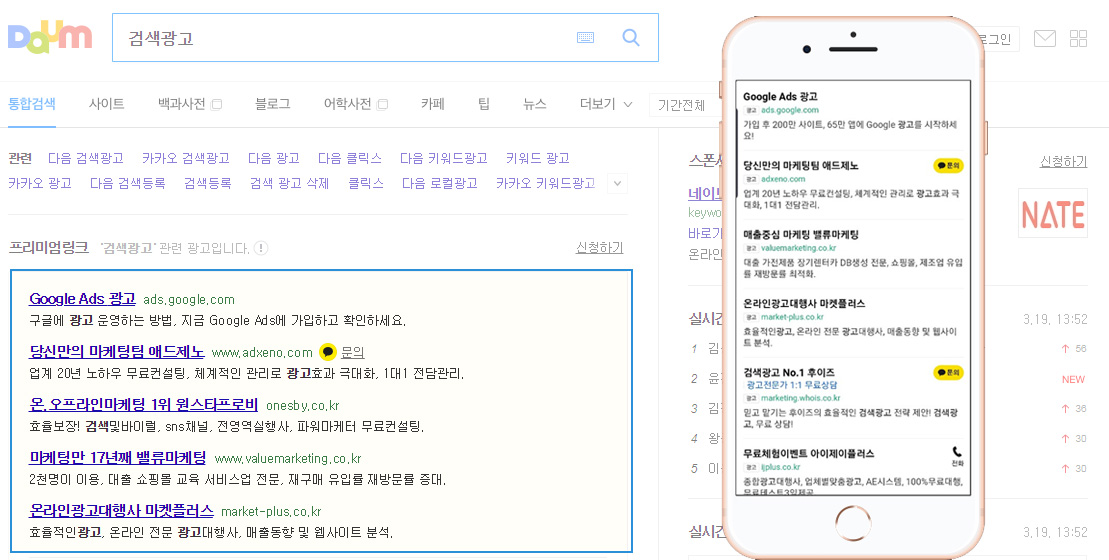Expand the 더보기 menu
This screenshot has width=1109, height=560.
[x=605, y=104]
